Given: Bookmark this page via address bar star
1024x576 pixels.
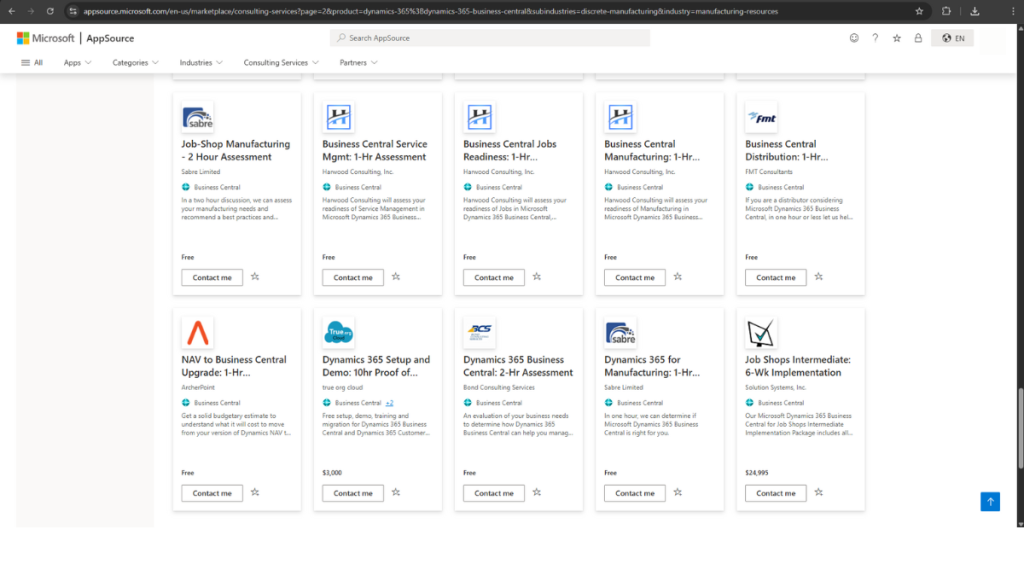Looking at the screenshot, I should (920, 11).
